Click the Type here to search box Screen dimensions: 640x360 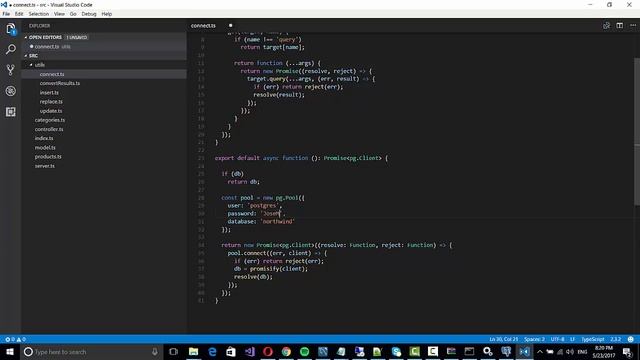click(x=92, y=351)
